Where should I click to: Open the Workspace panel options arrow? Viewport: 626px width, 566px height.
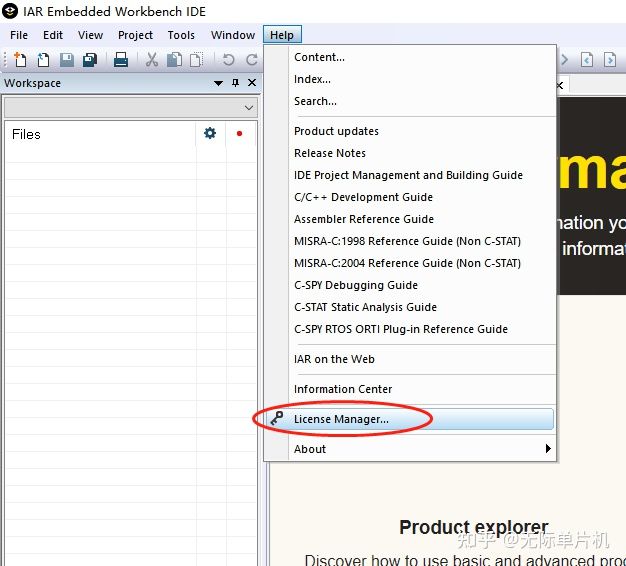pos(219,83)
